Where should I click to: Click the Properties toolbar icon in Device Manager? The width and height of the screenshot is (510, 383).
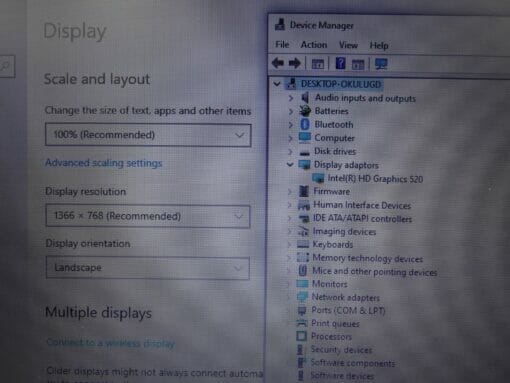pos(317,64)
